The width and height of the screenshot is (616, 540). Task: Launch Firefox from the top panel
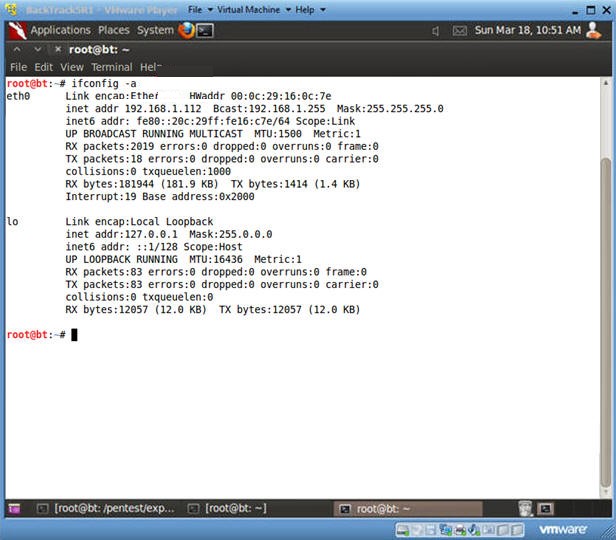tap(186, 30)
